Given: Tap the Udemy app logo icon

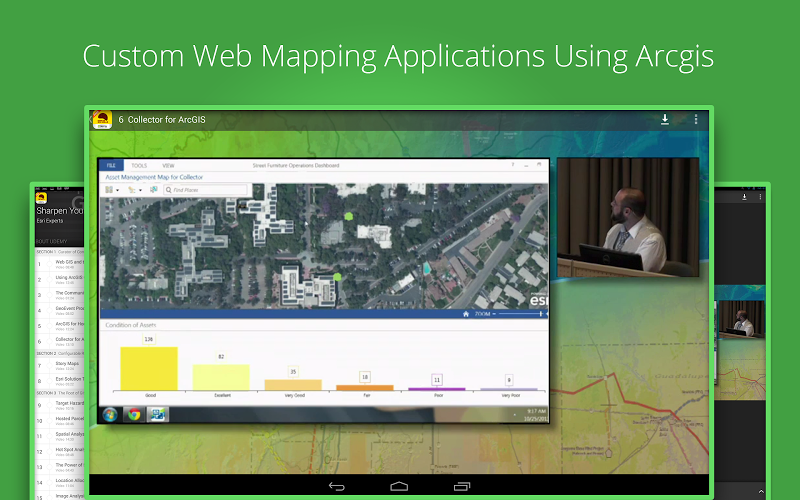Looking at the screenshot, I should (x=102, y=119).
